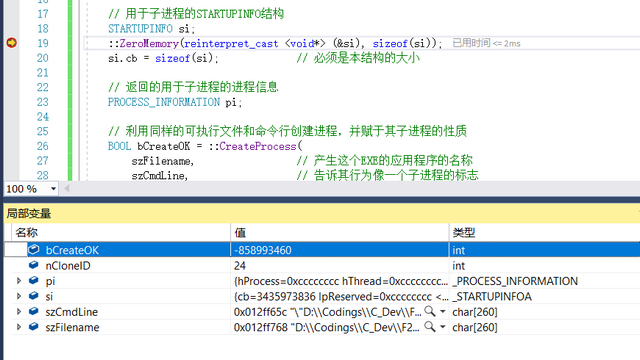This screenshot has height=360, width=640.
Task: Click the pi variable cube icon
Action: pyautogui.click(x=34, y=280)
